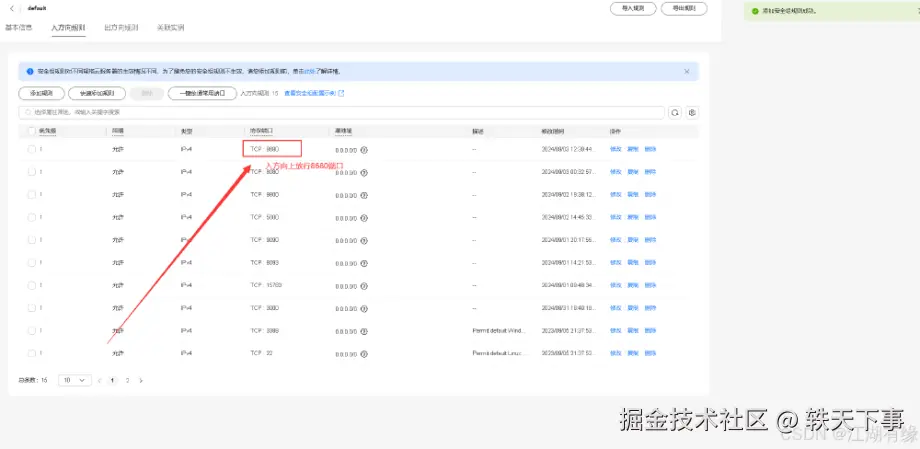Switch to the 出方向规则 tab

[121, 28]
